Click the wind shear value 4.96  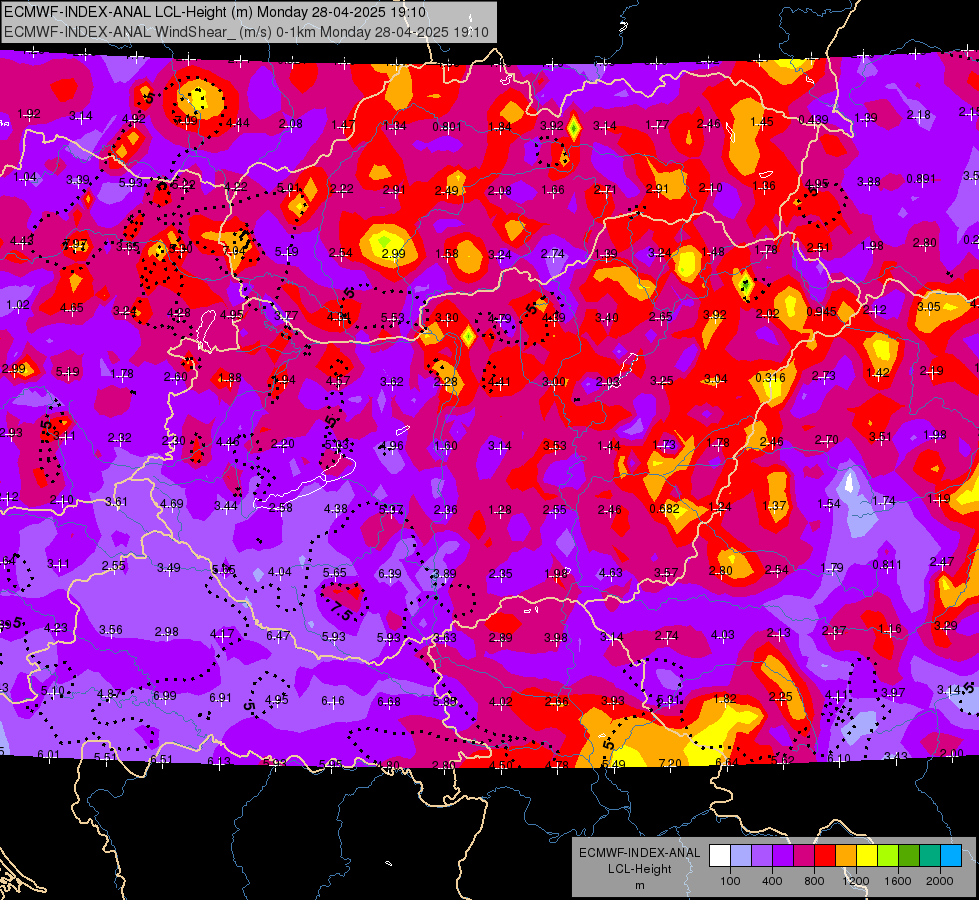(391, 445)
